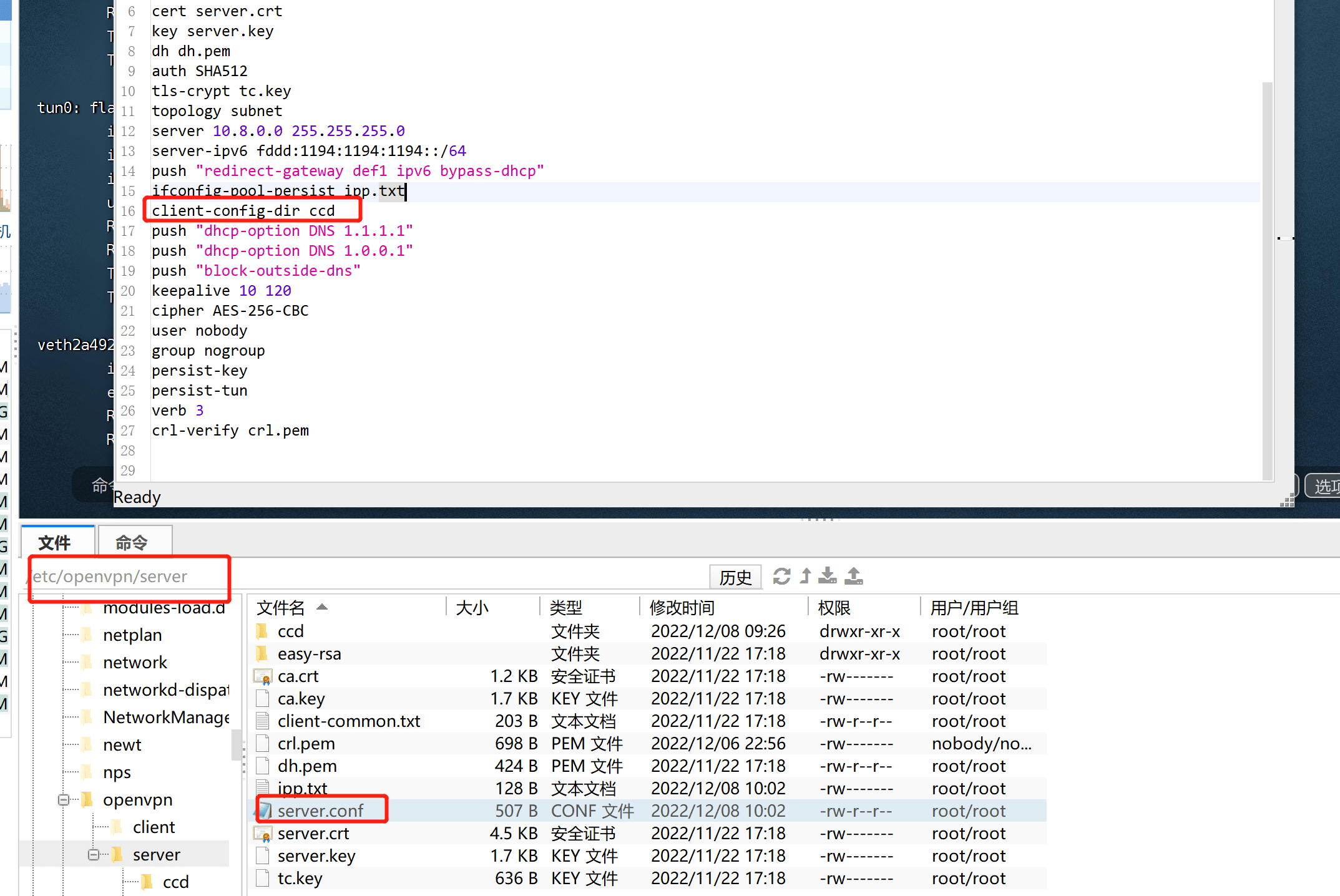Click the refresh directory icon
Screen dimensions: 1340x896
coord(781,576)
